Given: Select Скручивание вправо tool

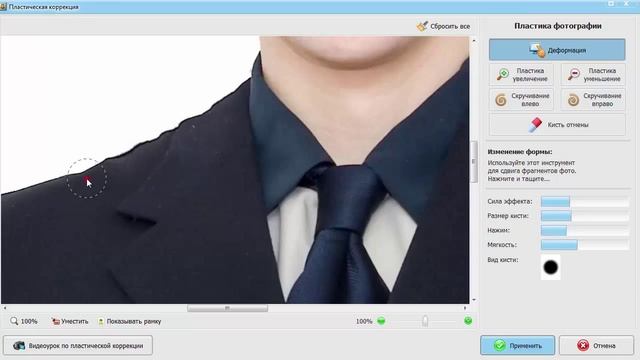Looking at the screenshot, I should [593, 100].
